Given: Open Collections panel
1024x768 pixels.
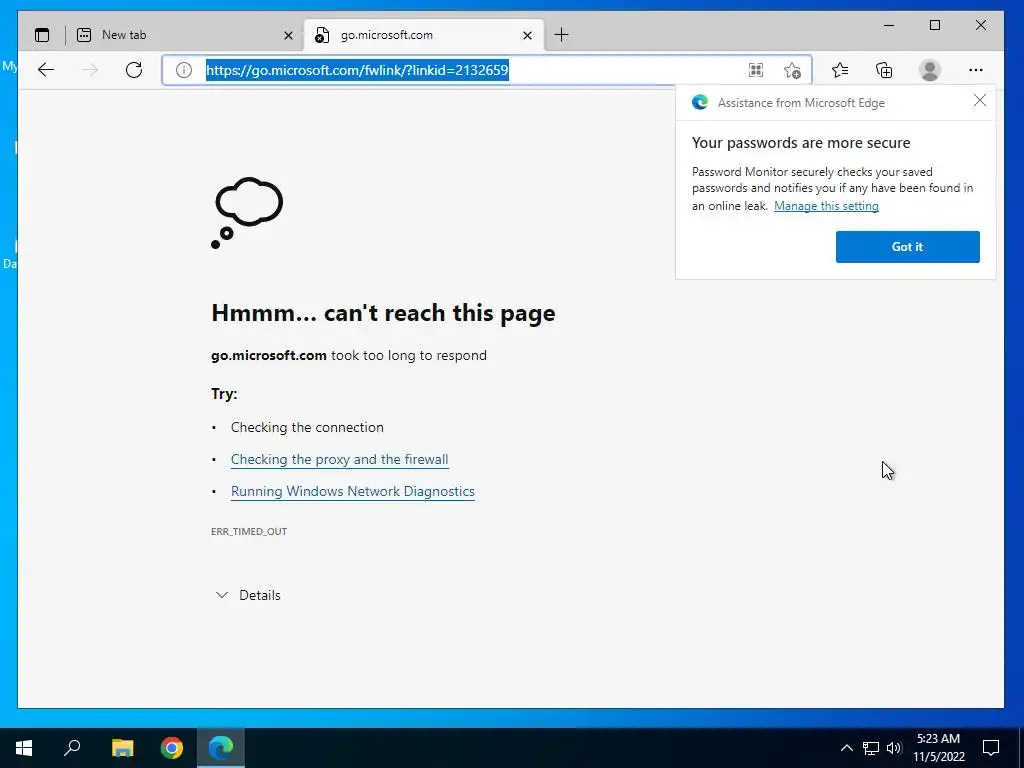Looking at the screenshot, I should tap(884, 70).
